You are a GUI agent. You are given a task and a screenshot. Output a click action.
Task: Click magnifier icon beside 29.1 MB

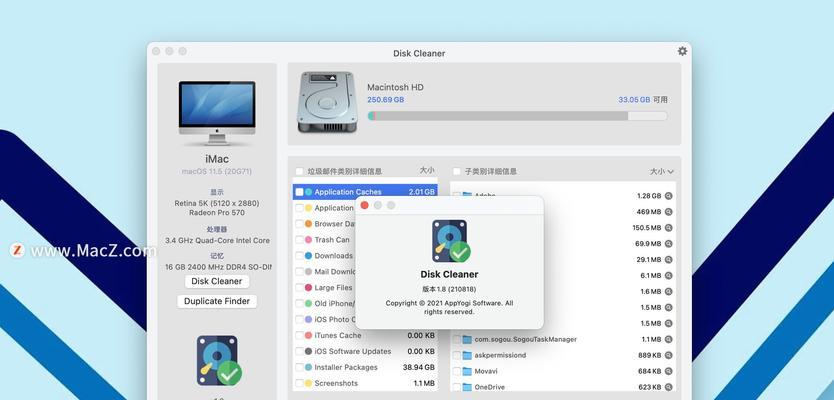668,260
